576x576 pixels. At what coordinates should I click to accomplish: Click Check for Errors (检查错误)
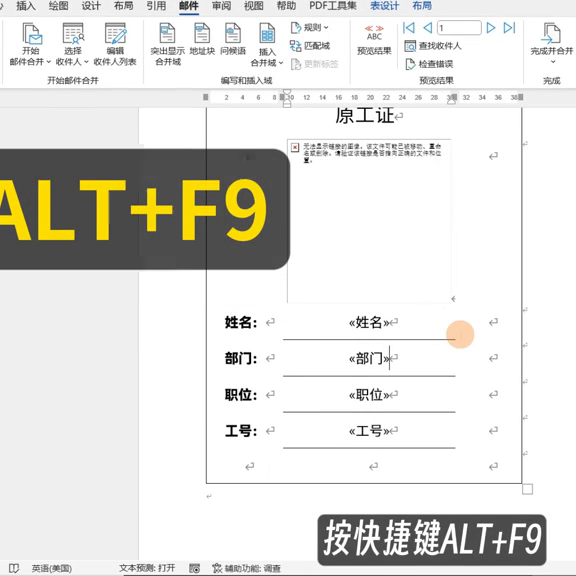[429, 64]
